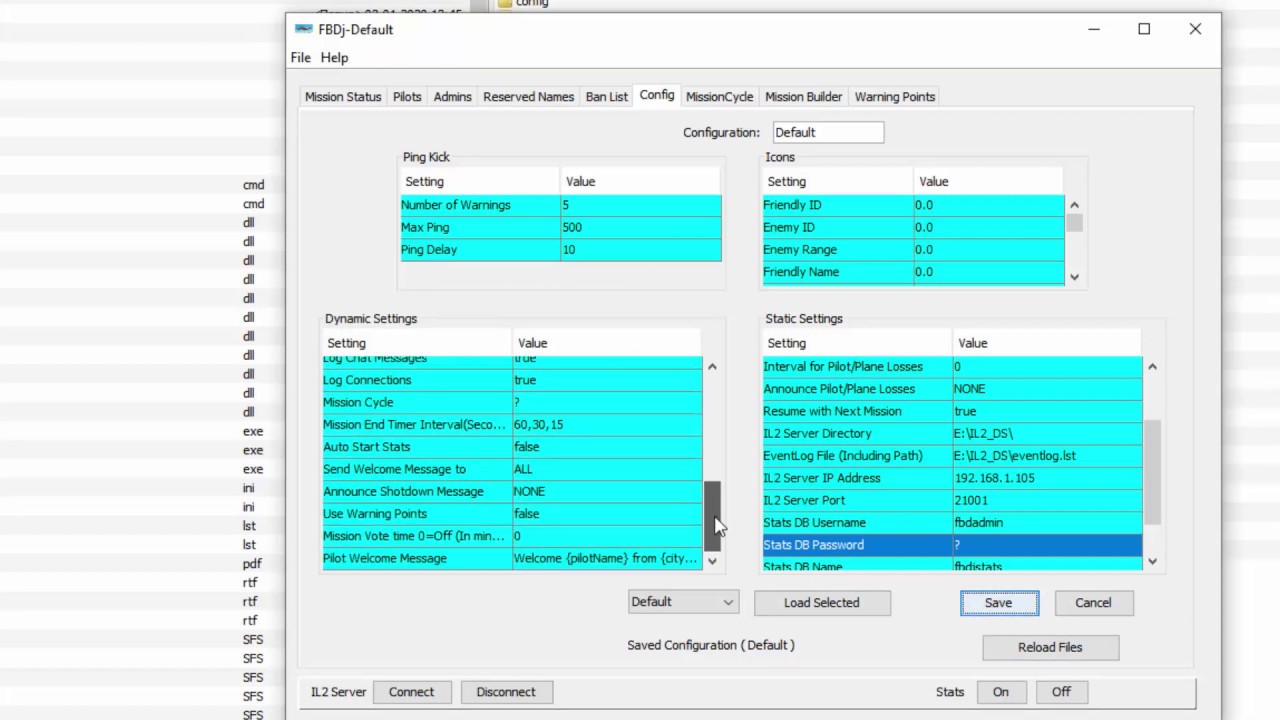Select IL2 Server Port value 21001

coord(1047,500)
